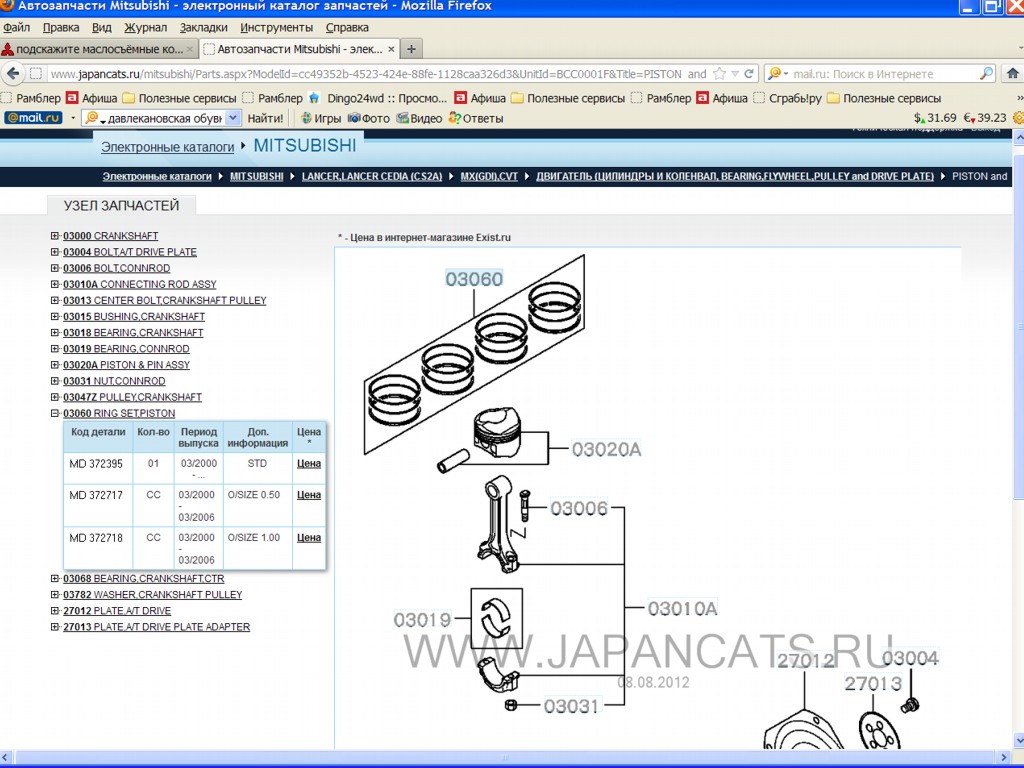
Task: Open the MX(GDI),CVT breadcrumb link
Action: [489, 176]
